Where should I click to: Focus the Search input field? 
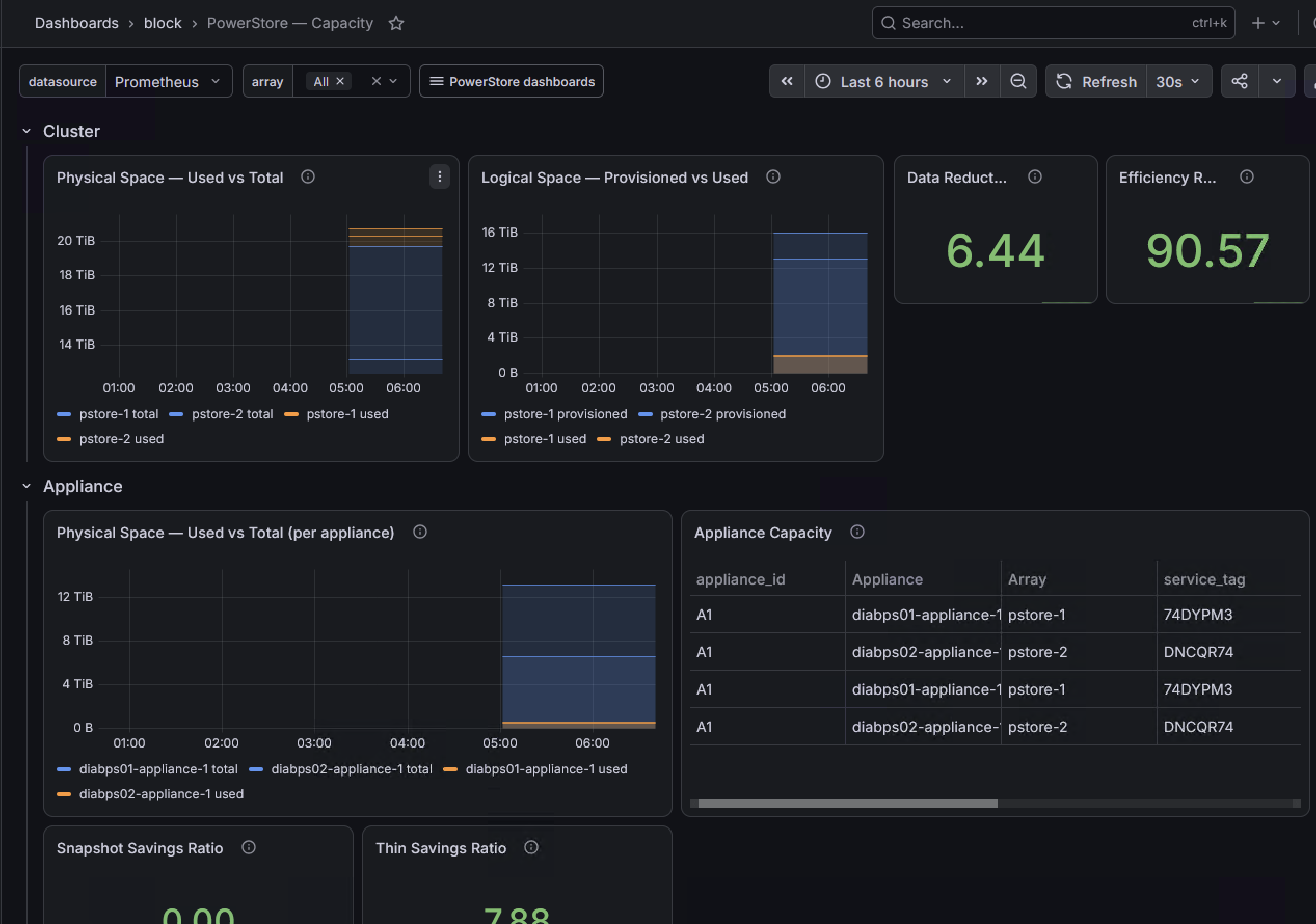click(1054, 23)
